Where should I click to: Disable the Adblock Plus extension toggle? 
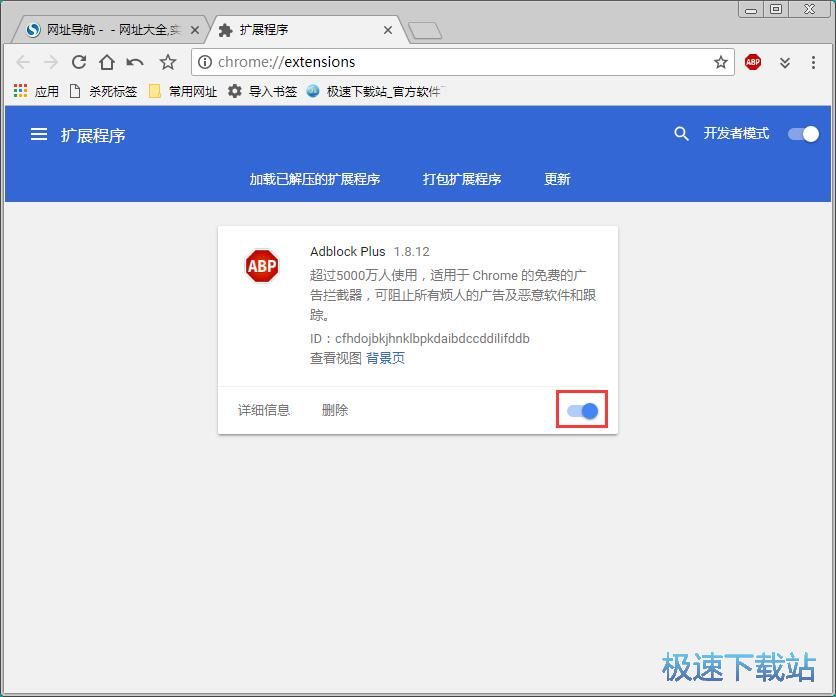582,411
